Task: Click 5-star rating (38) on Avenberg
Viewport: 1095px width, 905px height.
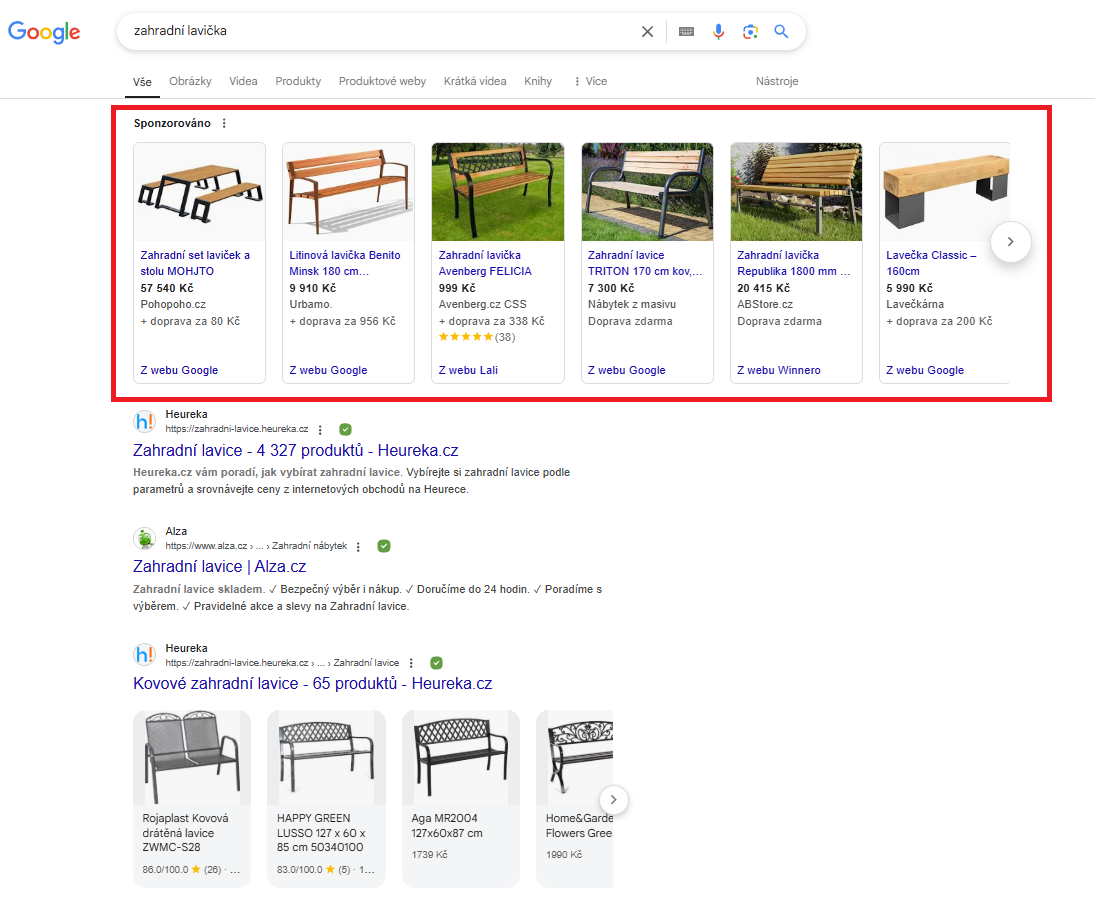Action: pos(477,337)
